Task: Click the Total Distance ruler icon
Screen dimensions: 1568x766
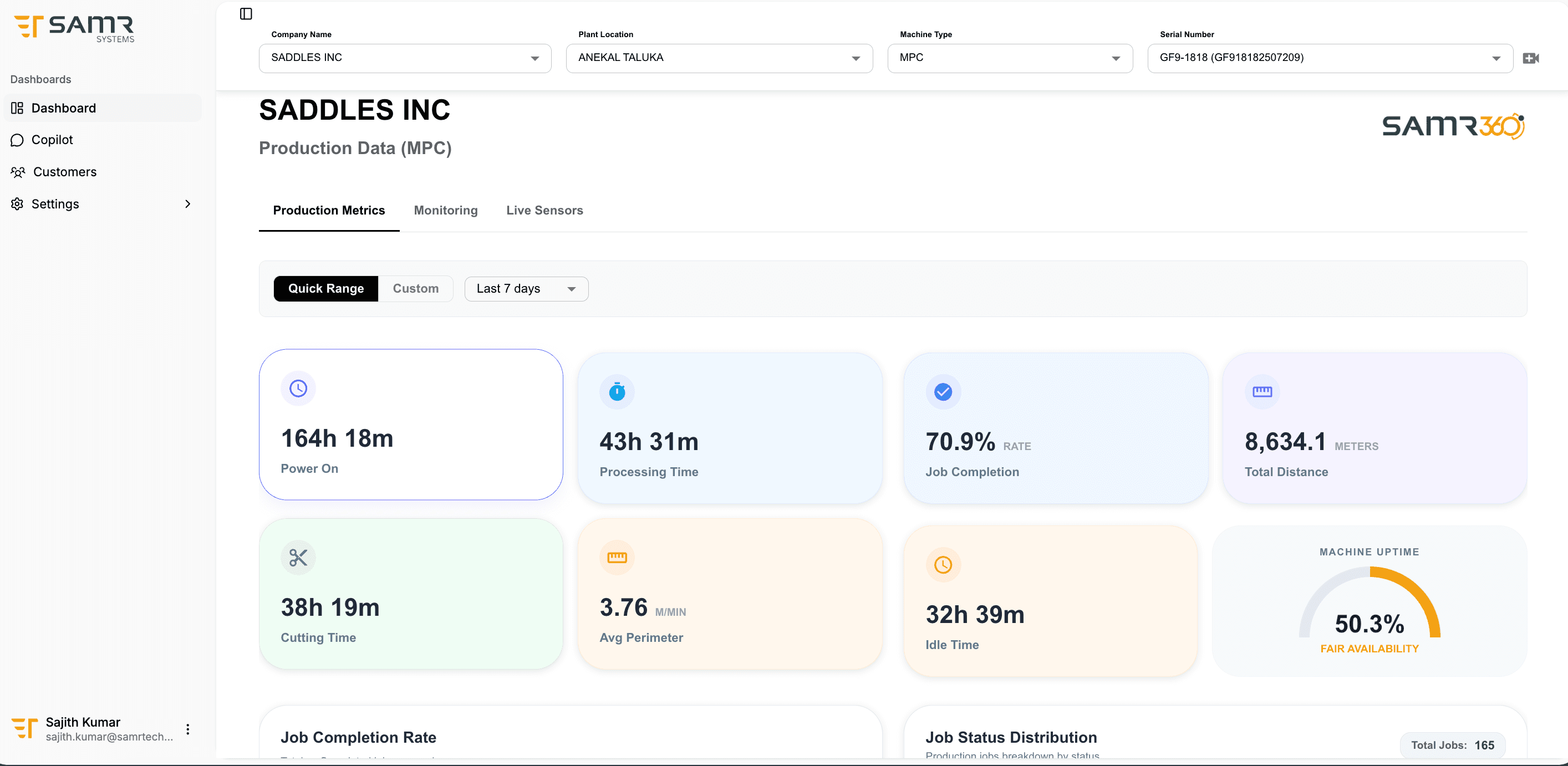Action: (x=1262, y=392)
